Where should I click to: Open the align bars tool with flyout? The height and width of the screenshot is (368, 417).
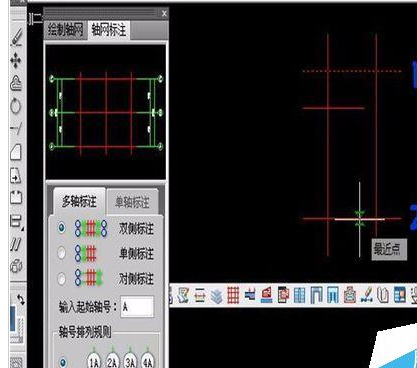pyautogui.click(x=16, y=221)
